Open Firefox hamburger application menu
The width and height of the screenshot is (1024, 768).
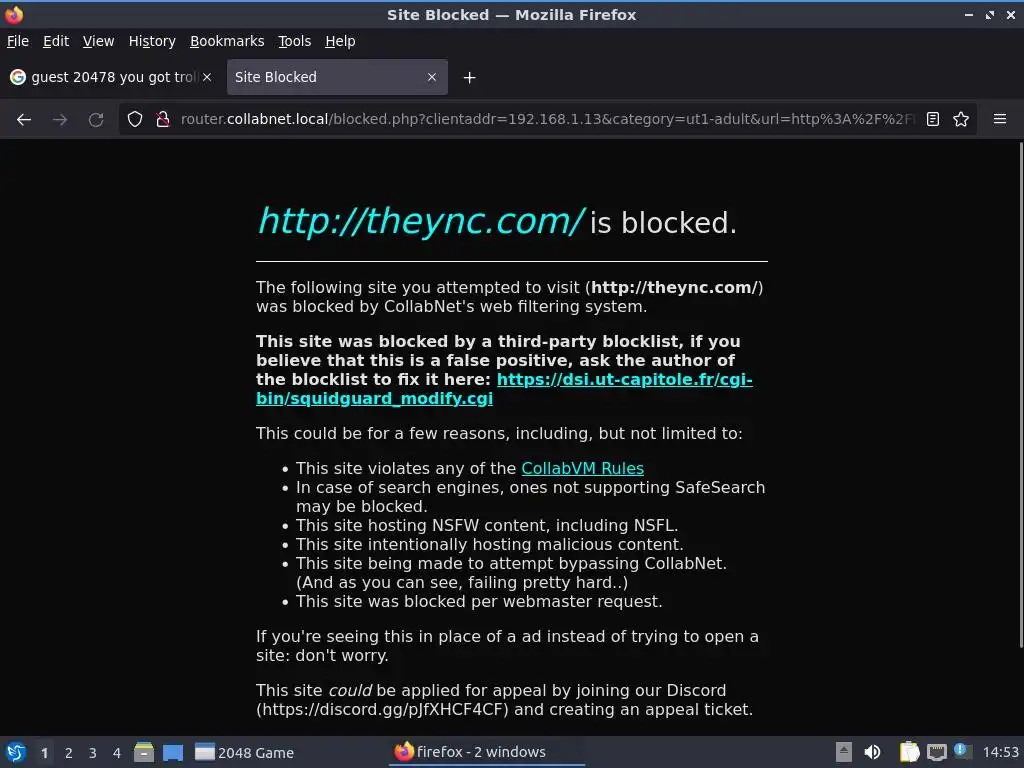pos(1000,119)
